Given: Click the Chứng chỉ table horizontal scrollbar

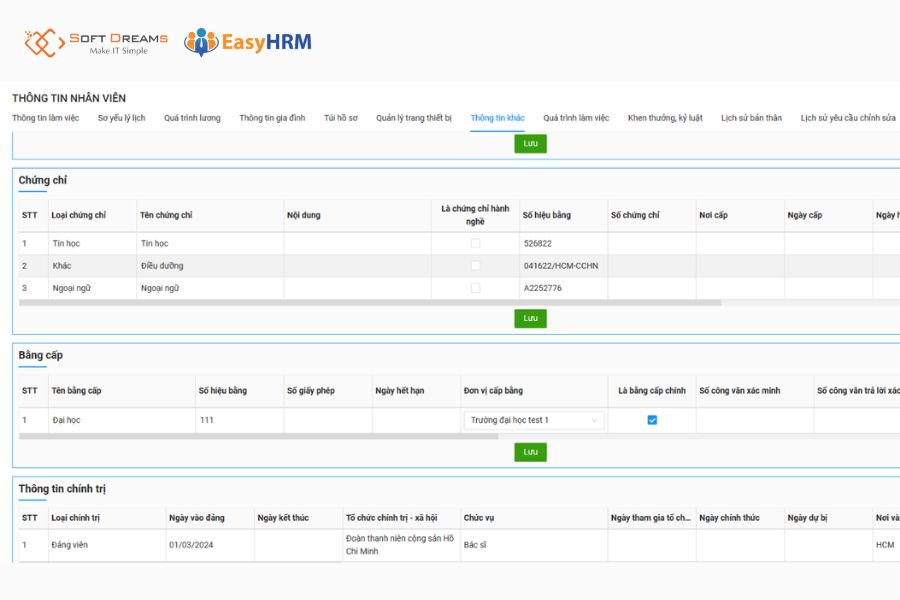Looking at the screenshot, I should coord(370,302).
